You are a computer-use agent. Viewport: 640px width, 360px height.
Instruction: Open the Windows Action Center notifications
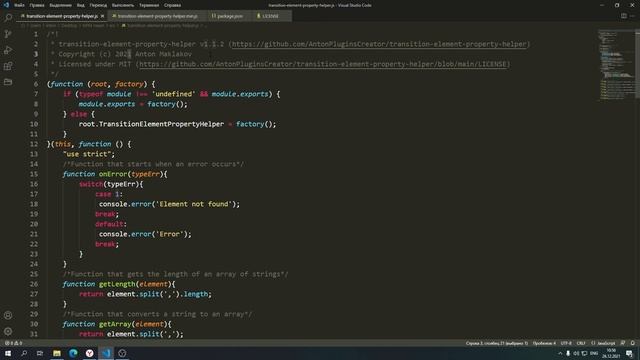[629, 353]
